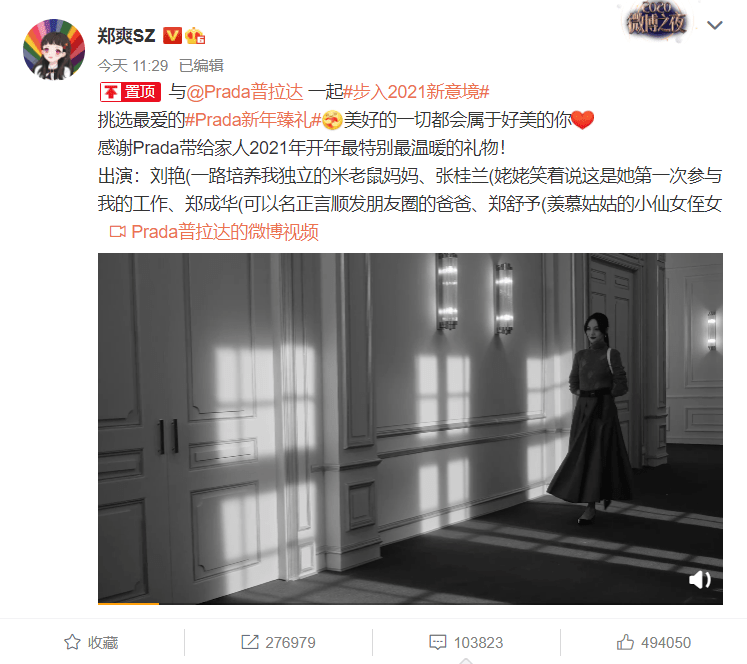Viewport: 747px width, 664px height.
Task: Play the black-and-white hallway video
Action: (x=410, y=429)
